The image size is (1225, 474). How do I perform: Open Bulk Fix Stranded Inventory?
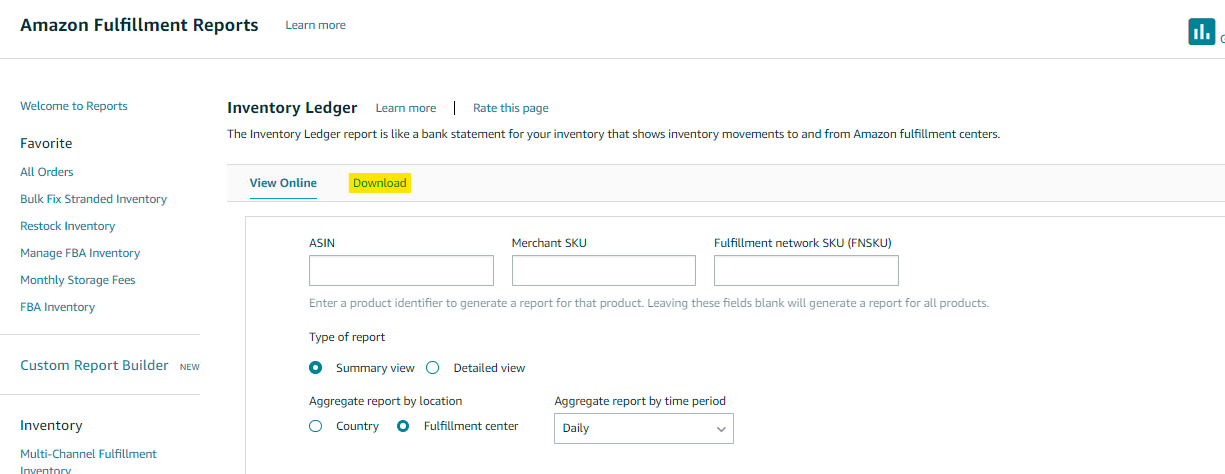point(93,199)
